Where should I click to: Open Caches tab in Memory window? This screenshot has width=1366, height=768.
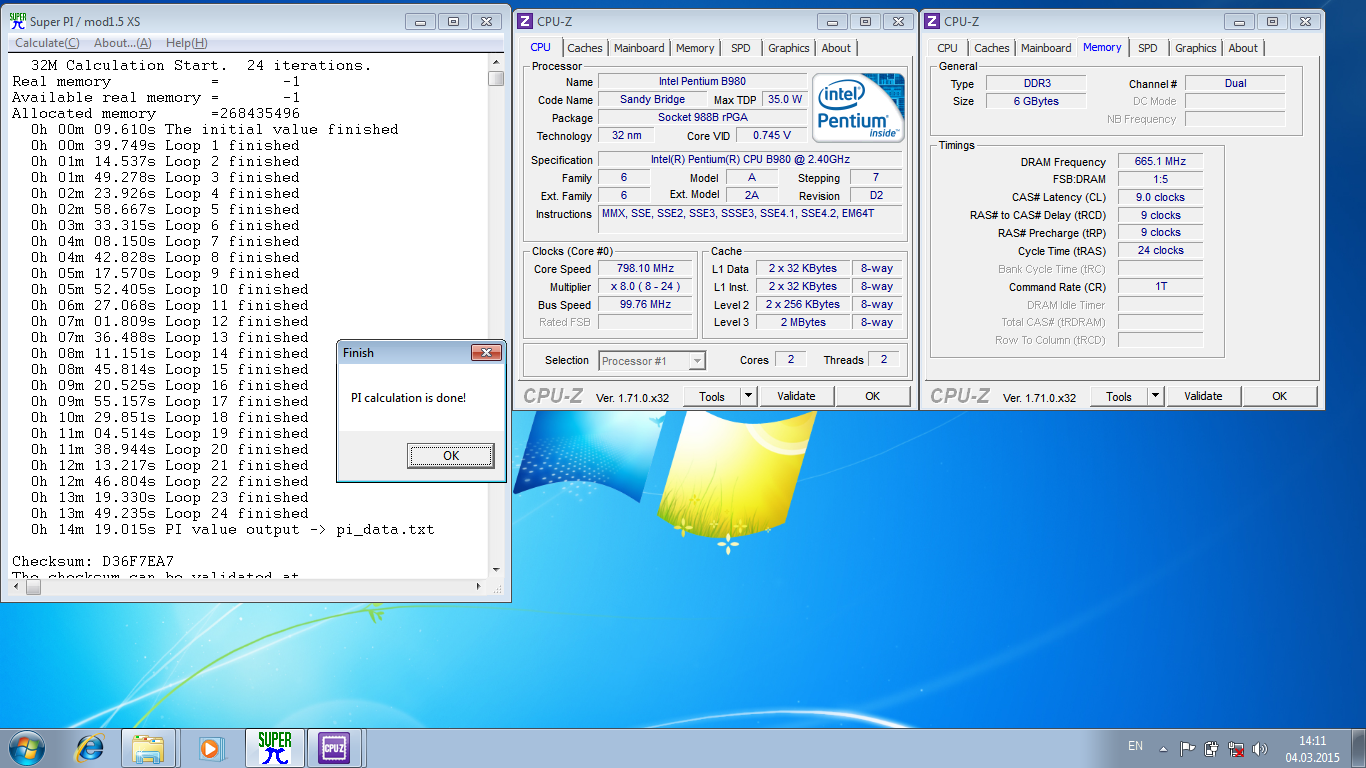tap(992, 48)
